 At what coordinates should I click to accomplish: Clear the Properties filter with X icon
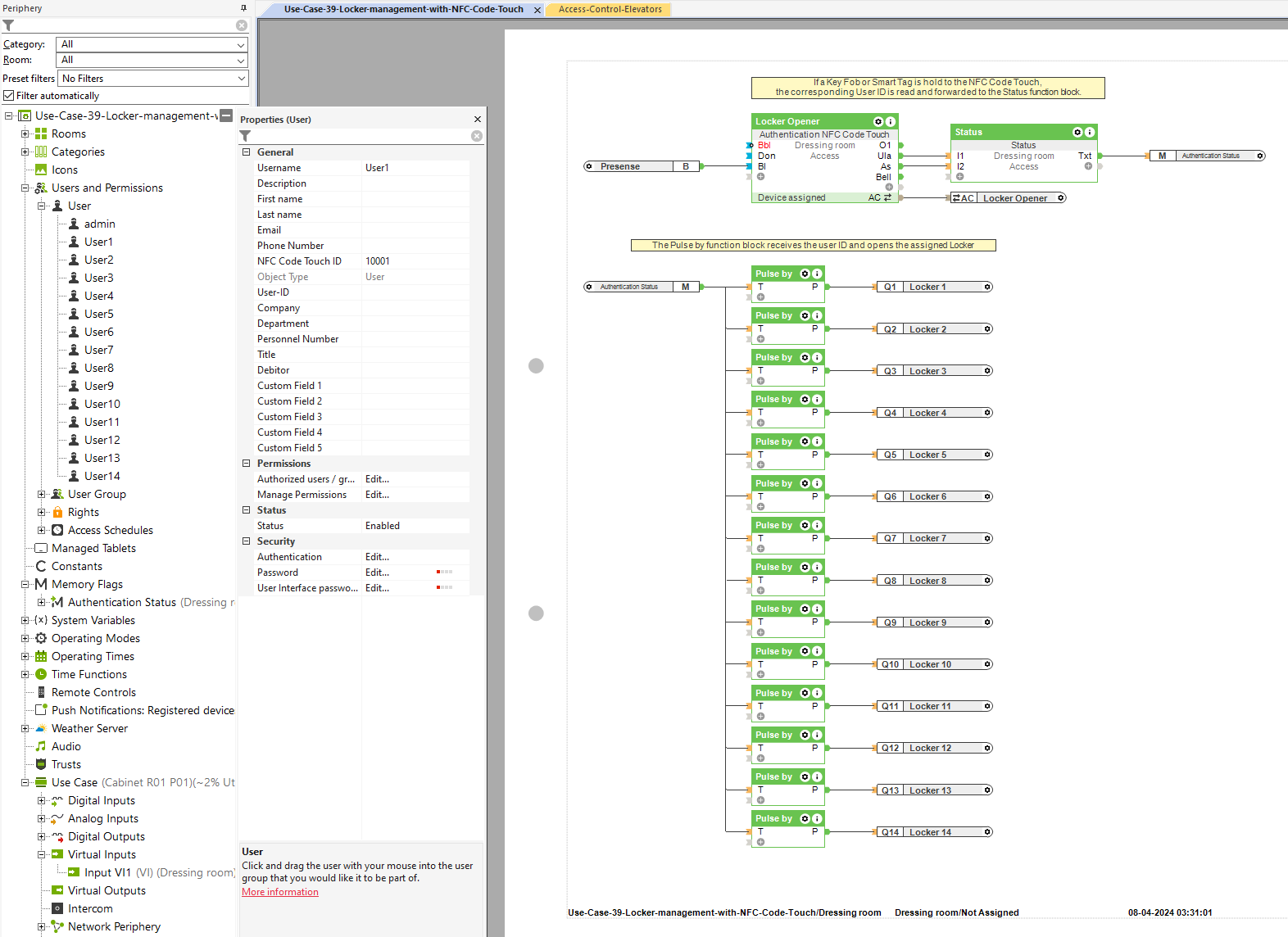pyautogui.click(x=477, y=136)
